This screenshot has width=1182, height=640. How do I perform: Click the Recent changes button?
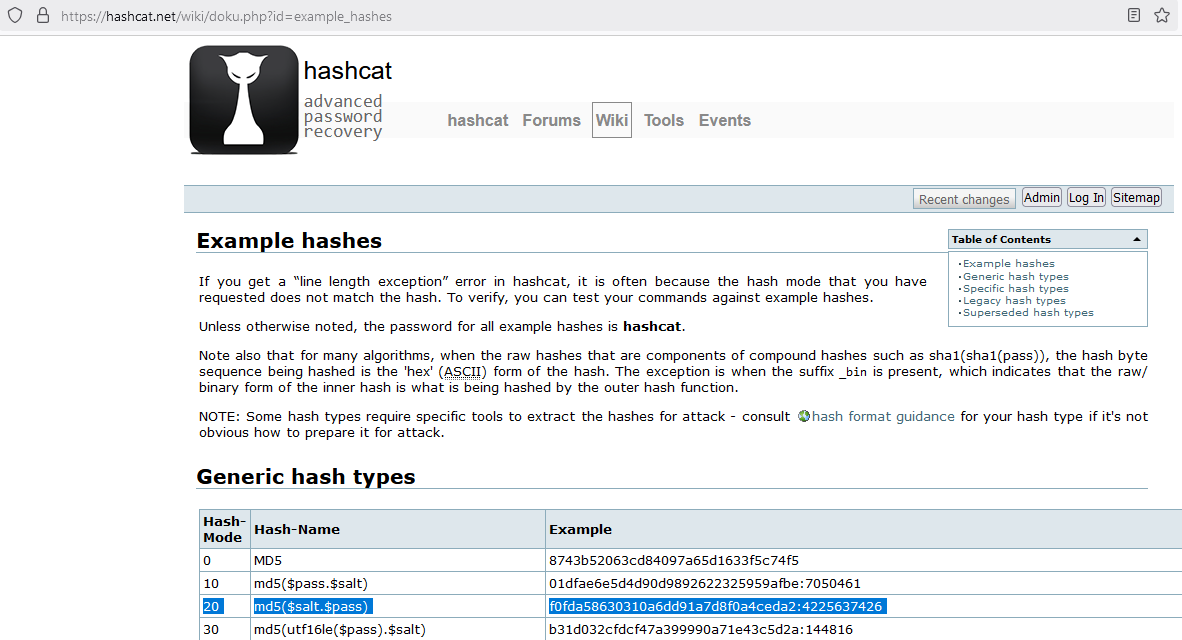(x=964, y=199)
